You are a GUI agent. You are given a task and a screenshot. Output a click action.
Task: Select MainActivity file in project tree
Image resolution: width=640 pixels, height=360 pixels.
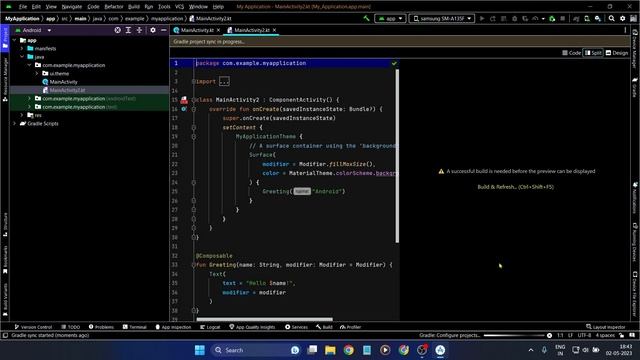pyautogui.click(x=60, y=82)
